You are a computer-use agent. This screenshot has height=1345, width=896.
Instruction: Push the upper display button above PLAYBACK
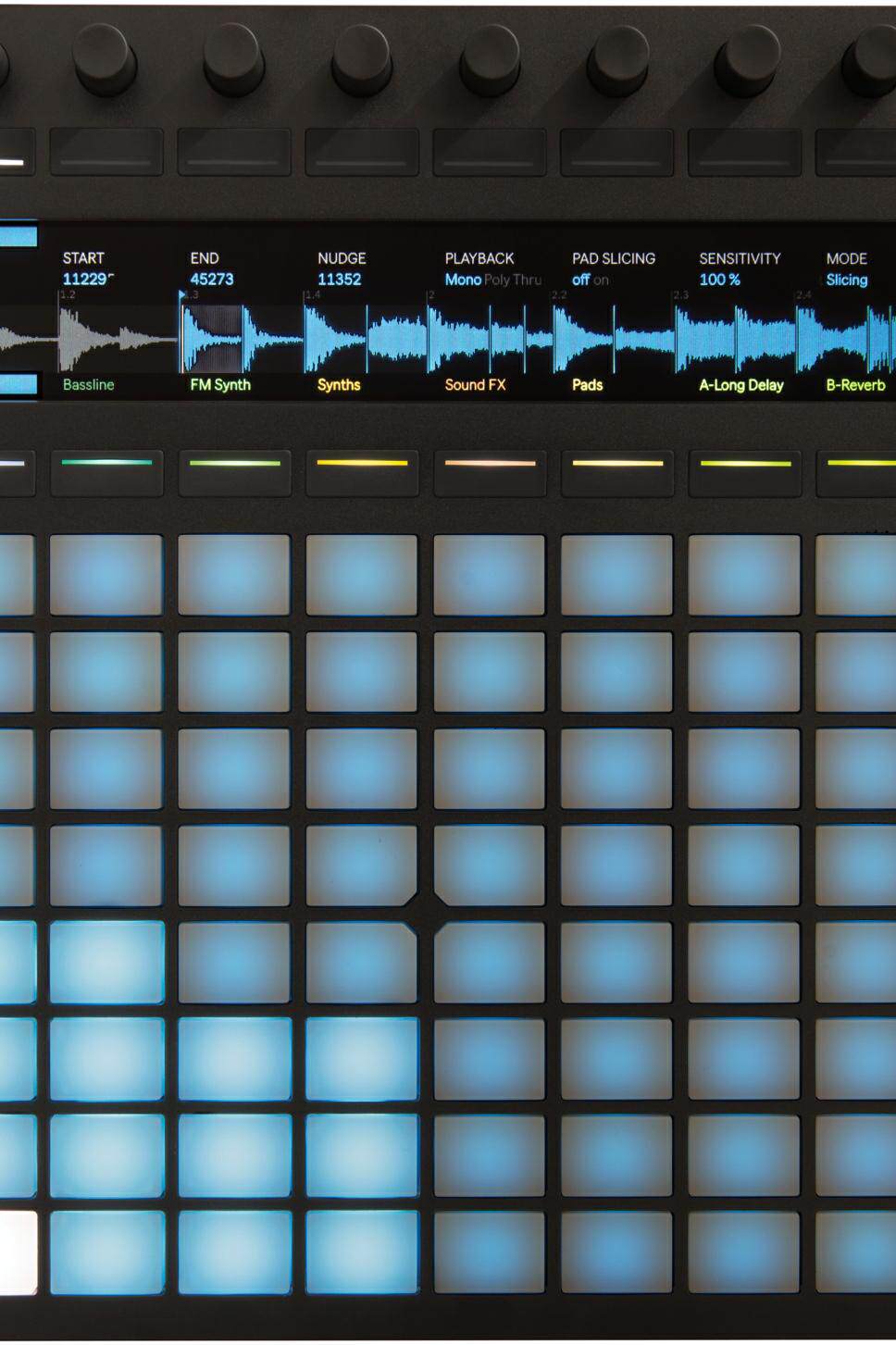point(490,151)
